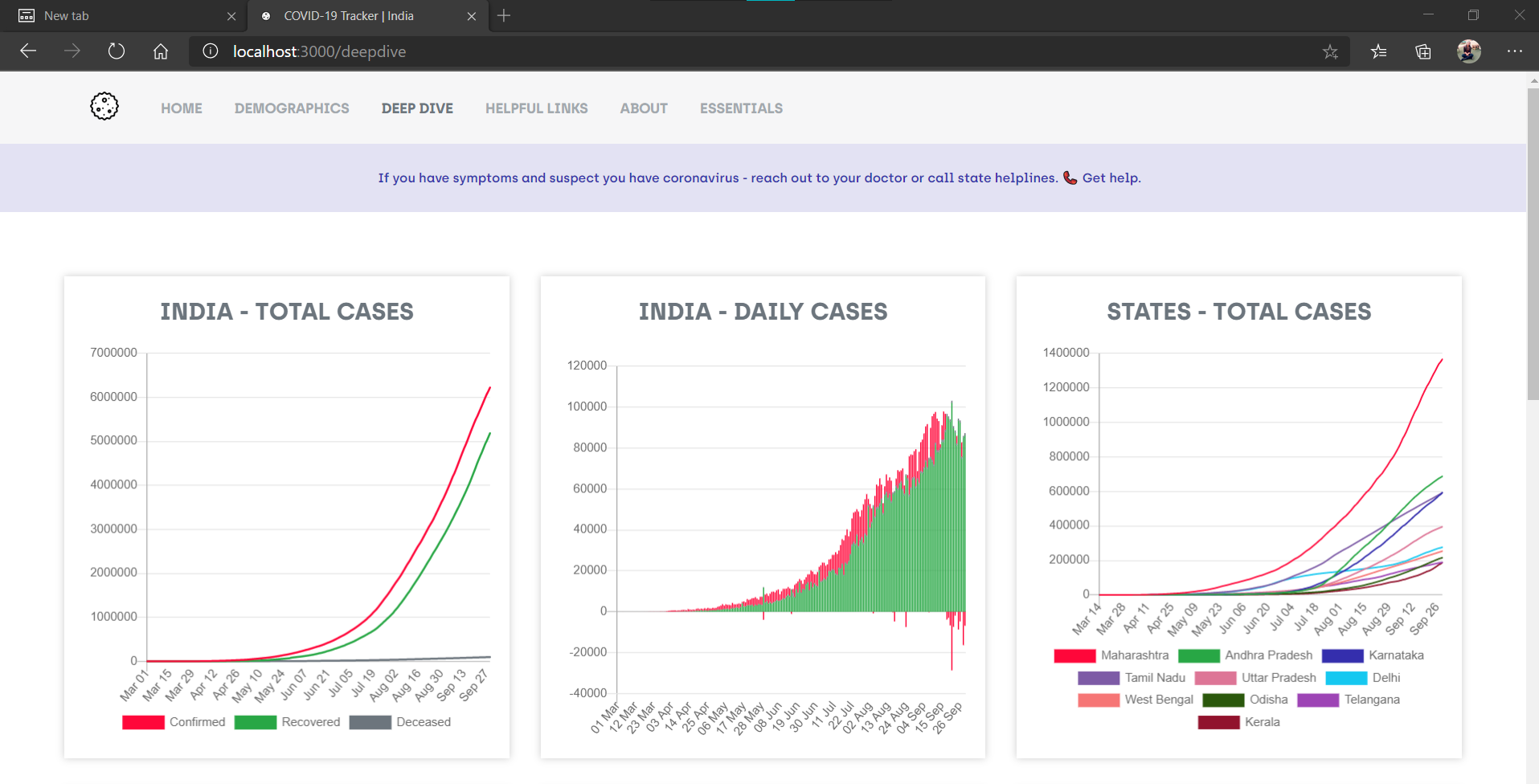This screenshot has height=784, width=1539.
Task: Click the 7000000 axis label
Action: (114, 353)
